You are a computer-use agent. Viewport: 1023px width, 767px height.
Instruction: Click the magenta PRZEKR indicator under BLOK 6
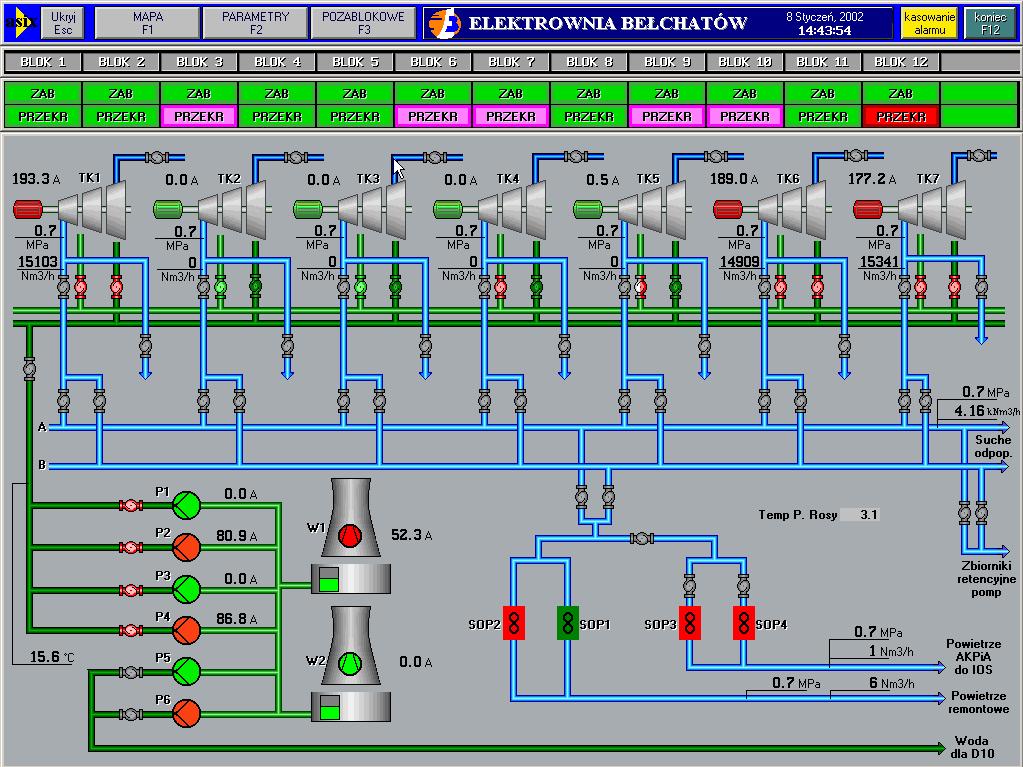click(433, 117)
